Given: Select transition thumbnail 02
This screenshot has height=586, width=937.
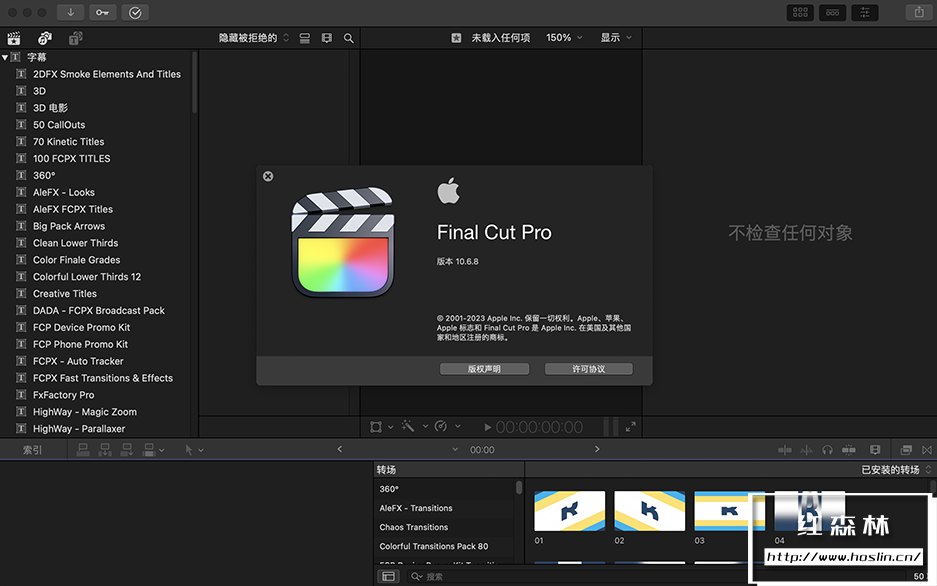Looking at the screenshot, I should (x=649, y=511).
